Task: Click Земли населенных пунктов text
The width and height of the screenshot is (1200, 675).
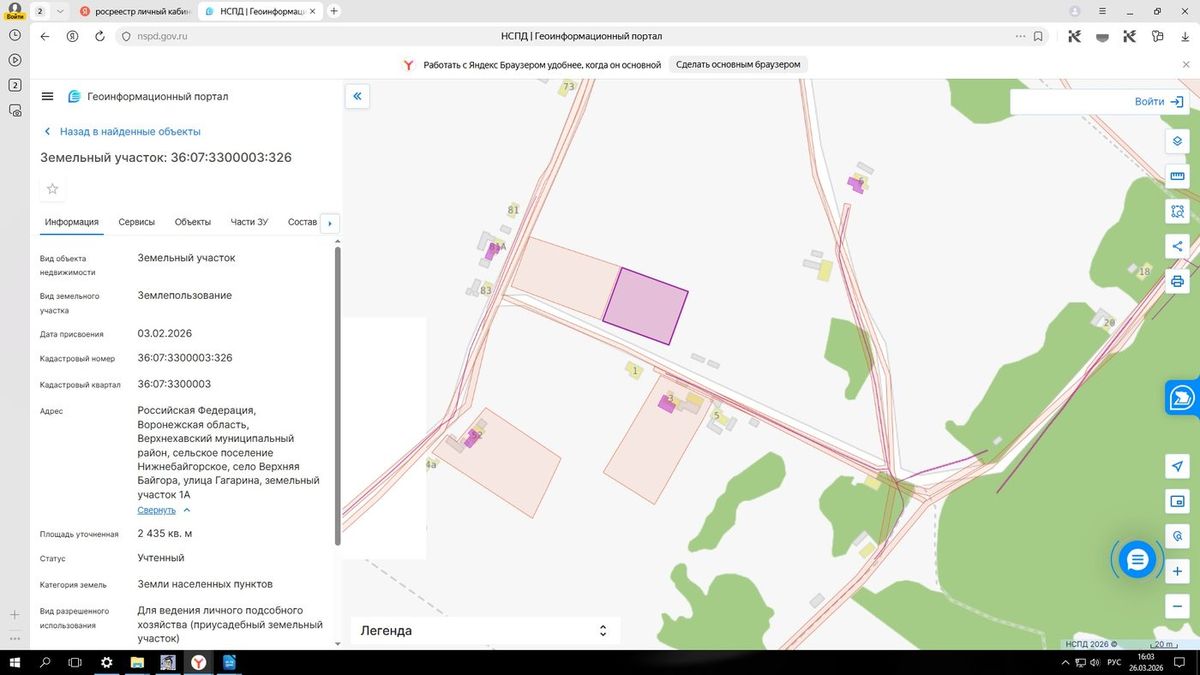Action: click(x=205, y=584)
